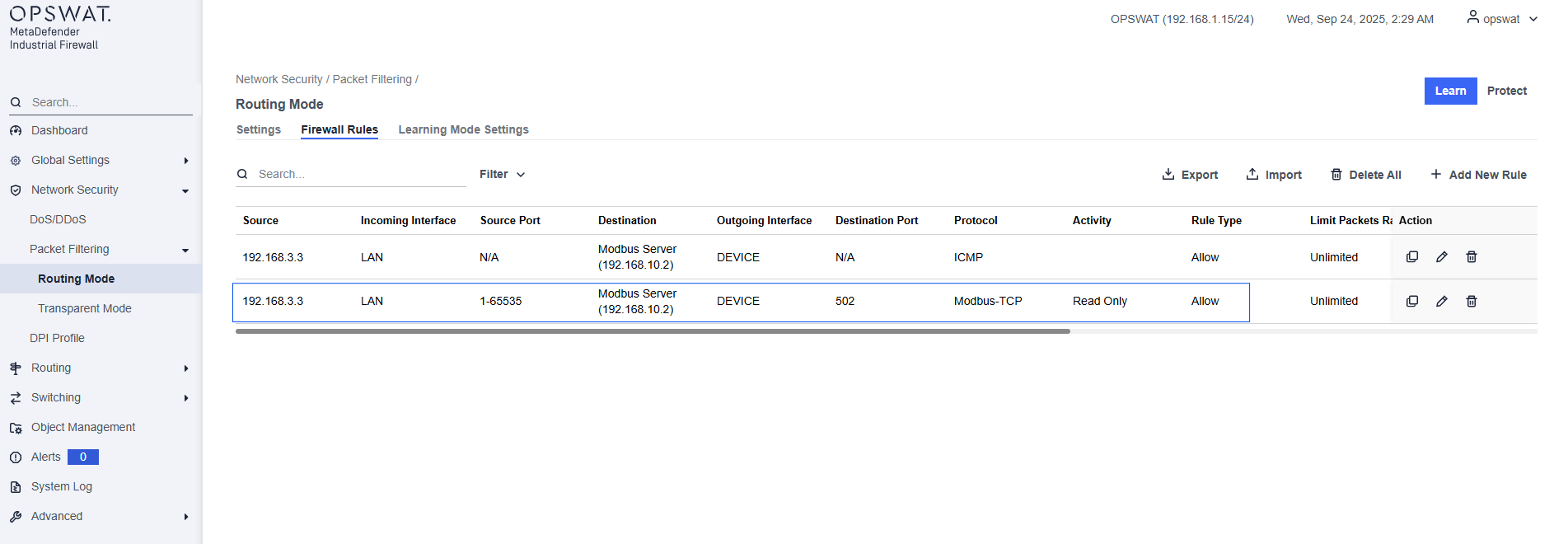
Task: Switch to the Settings tab
Action: [258, 130]
